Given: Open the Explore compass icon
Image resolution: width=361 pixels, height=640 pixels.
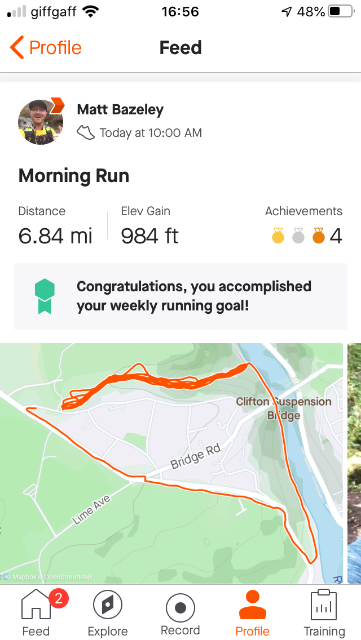Looking at the screenshot, I should coord(107,605).
